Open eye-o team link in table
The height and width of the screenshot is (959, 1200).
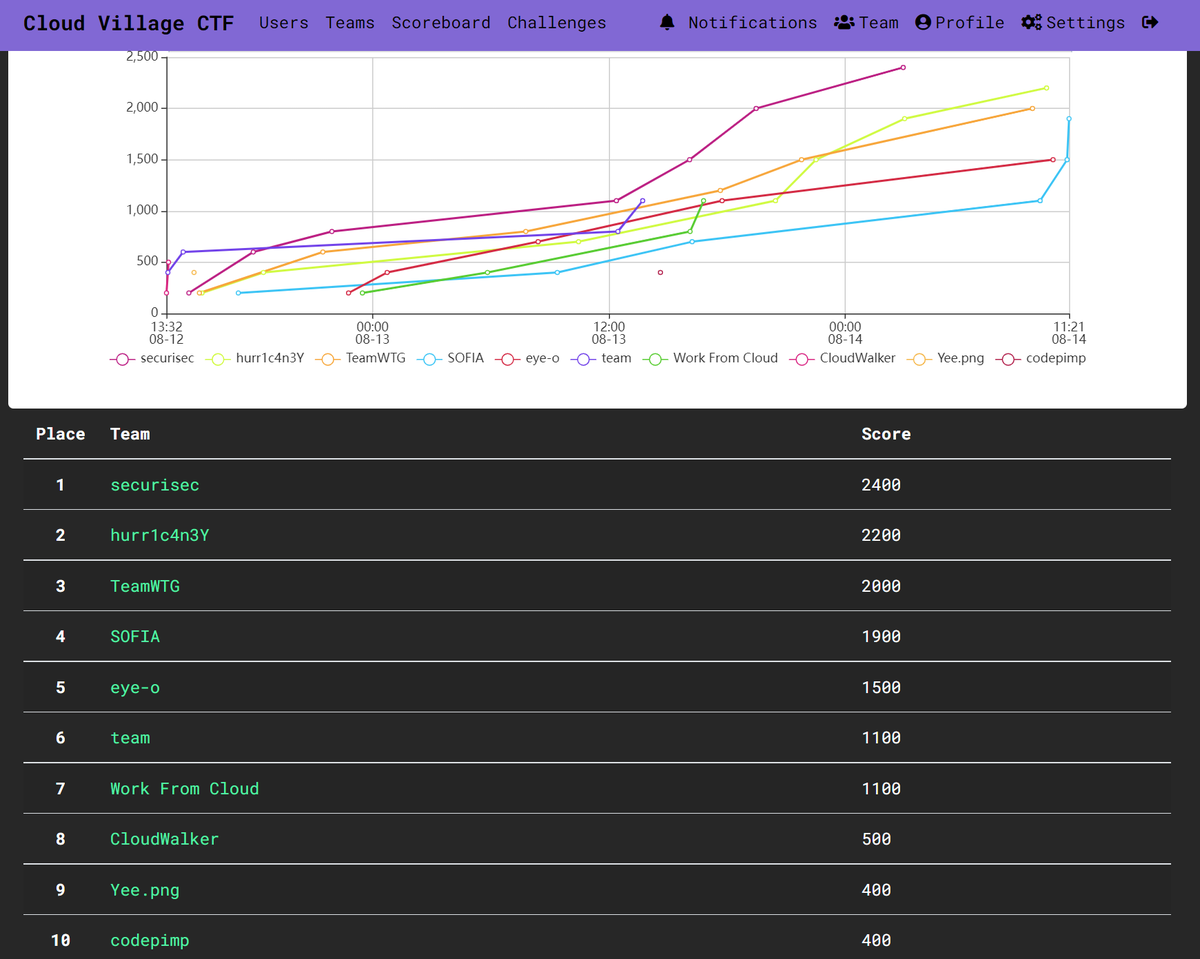pos(135,687)
